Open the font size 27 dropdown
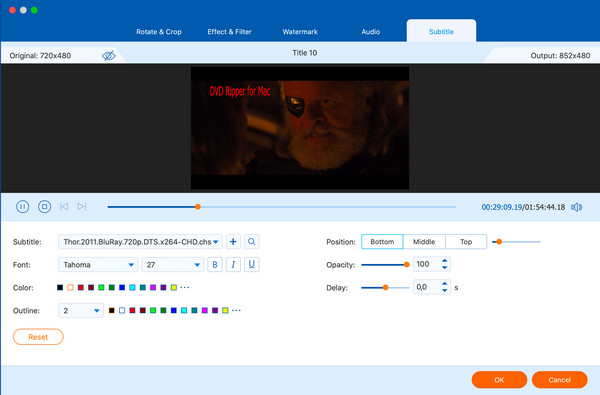Image resolution: width=600 pixels, height=395 pixels. tap(172, 264)
